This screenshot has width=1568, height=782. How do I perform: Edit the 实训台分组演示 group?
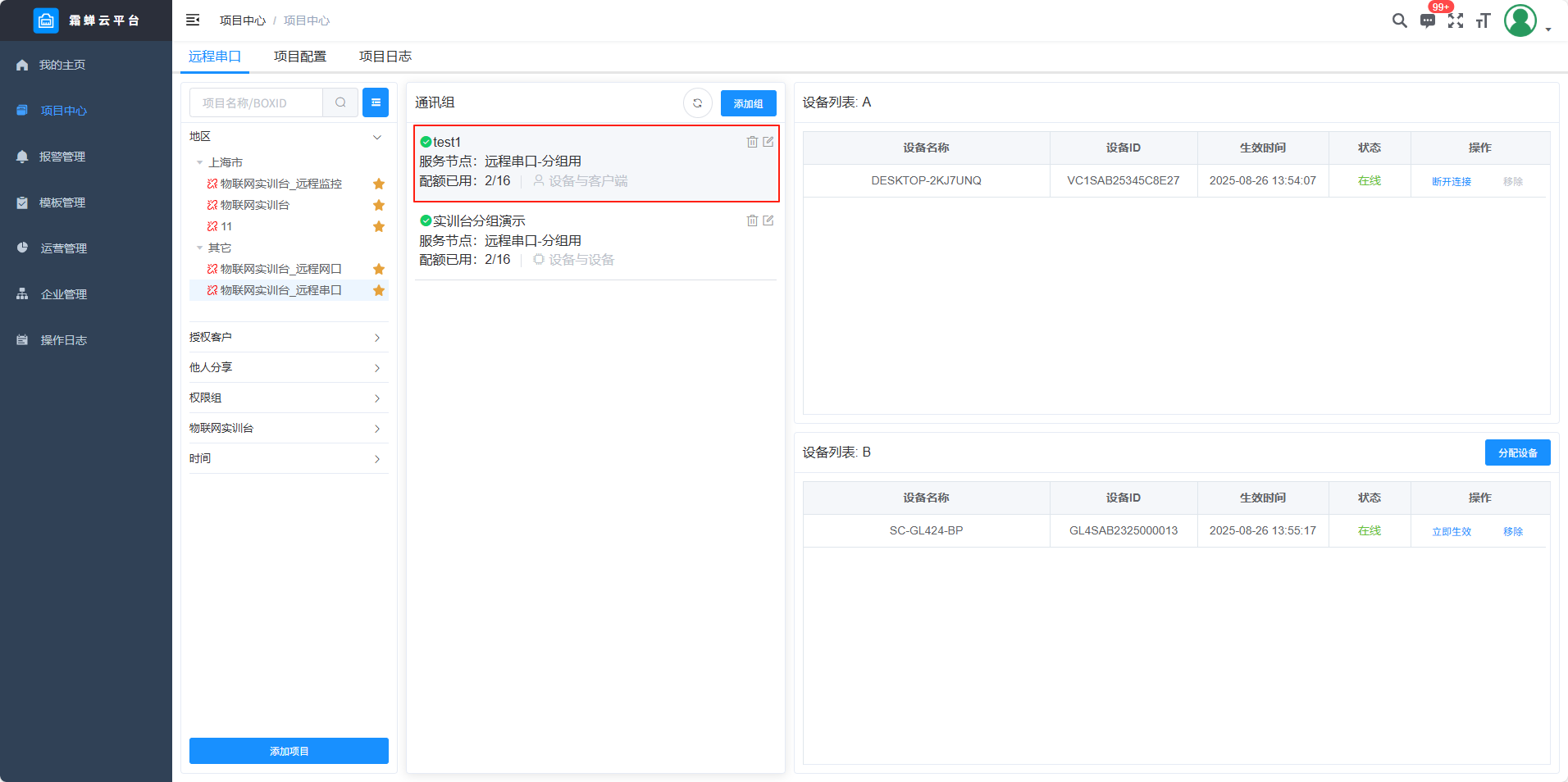point(768,221)
